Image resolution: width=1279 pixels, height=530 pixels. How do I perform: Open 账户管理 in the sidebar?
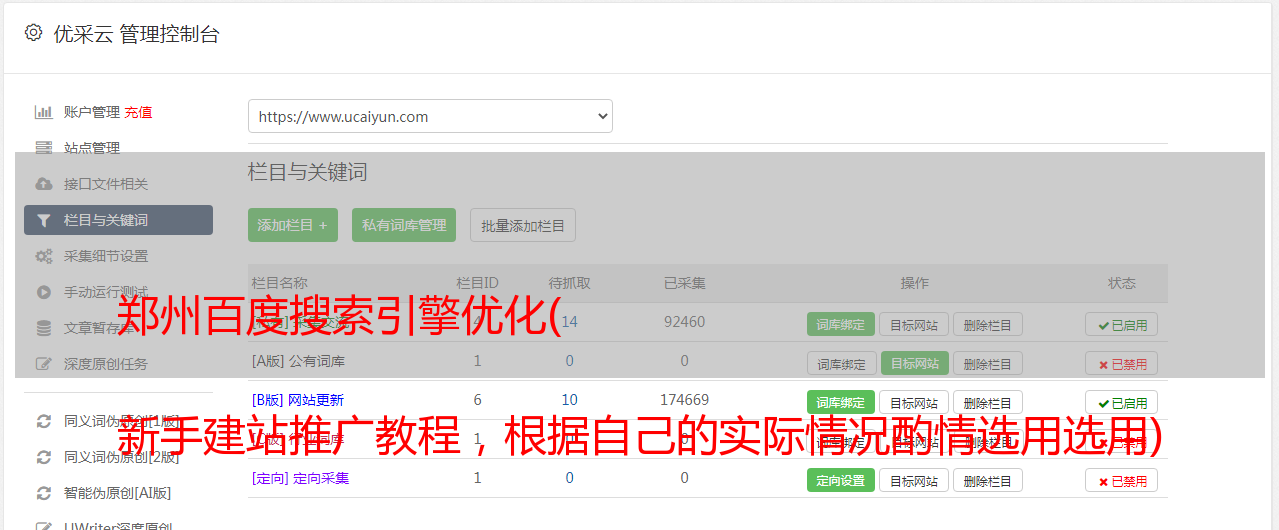(92, 112)
